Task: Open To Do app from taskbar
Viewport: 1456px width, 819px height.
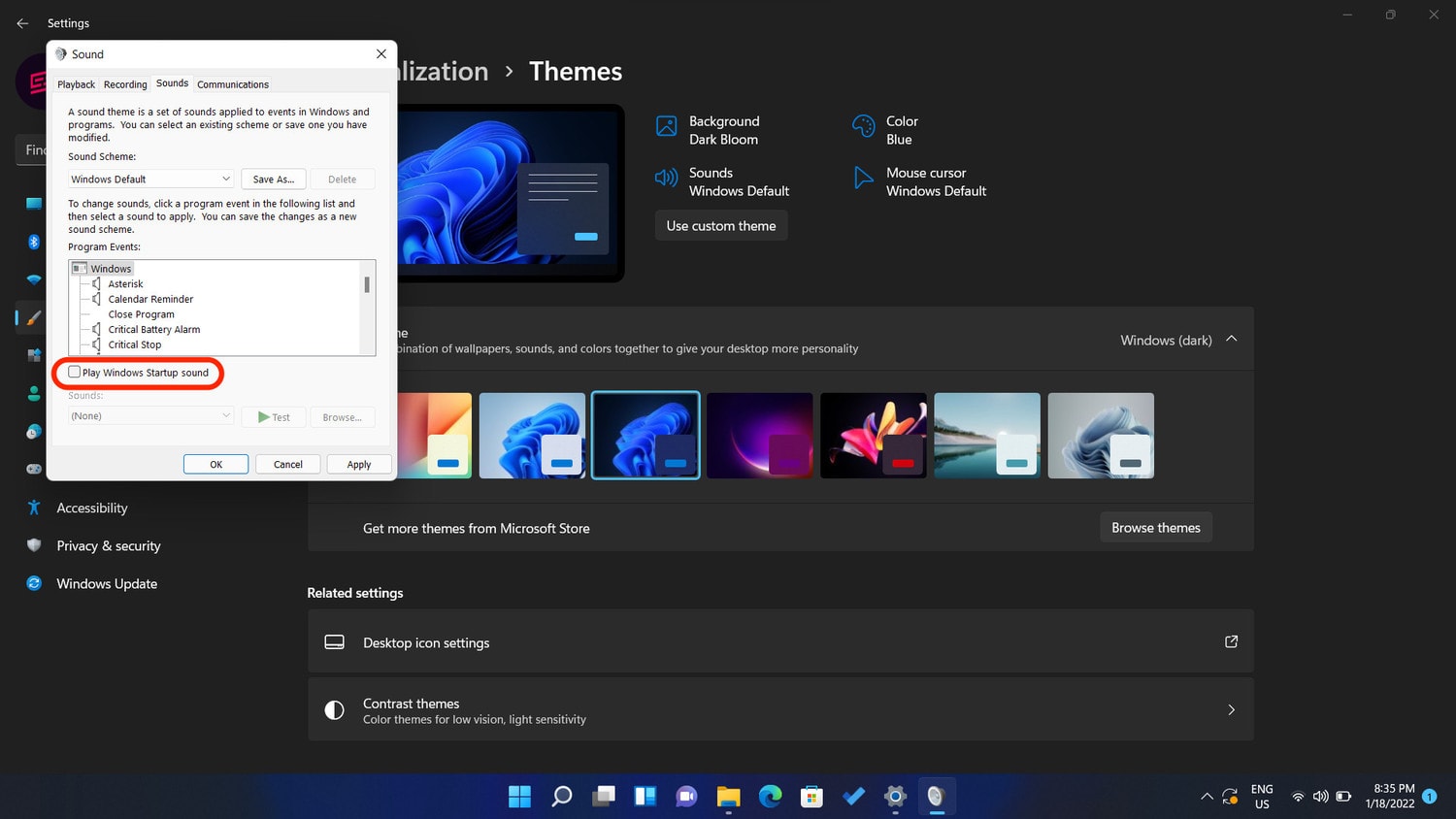Action: (x=854, y=797)
